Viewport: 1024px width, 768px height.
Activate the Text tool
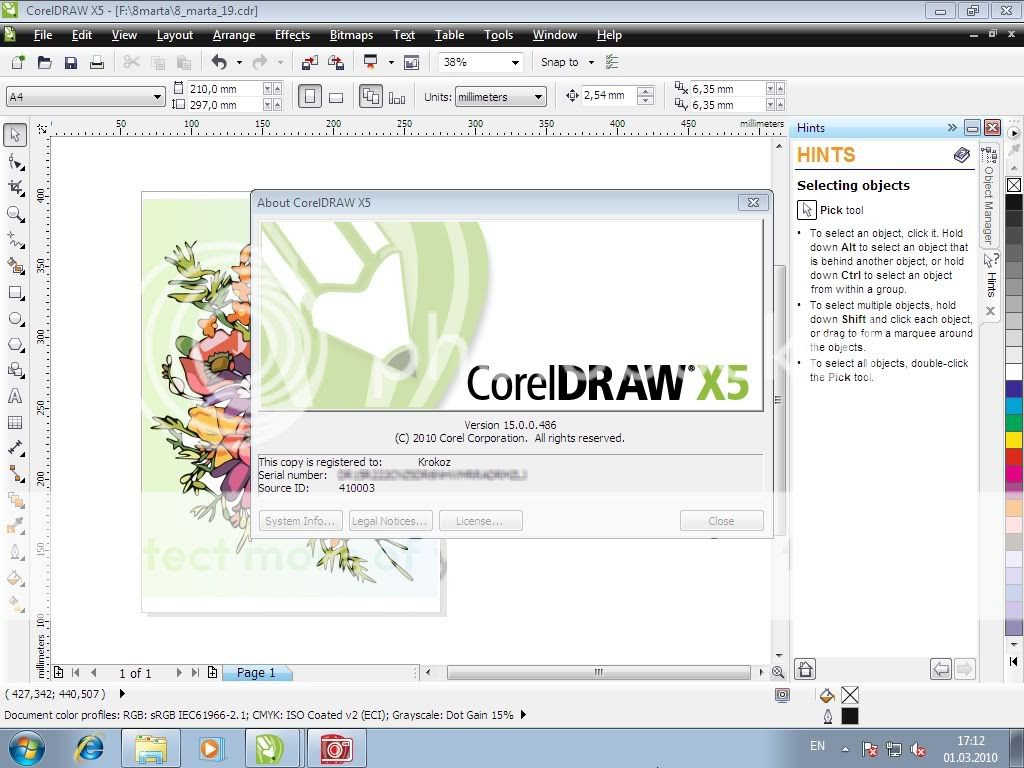coord(15,396)
